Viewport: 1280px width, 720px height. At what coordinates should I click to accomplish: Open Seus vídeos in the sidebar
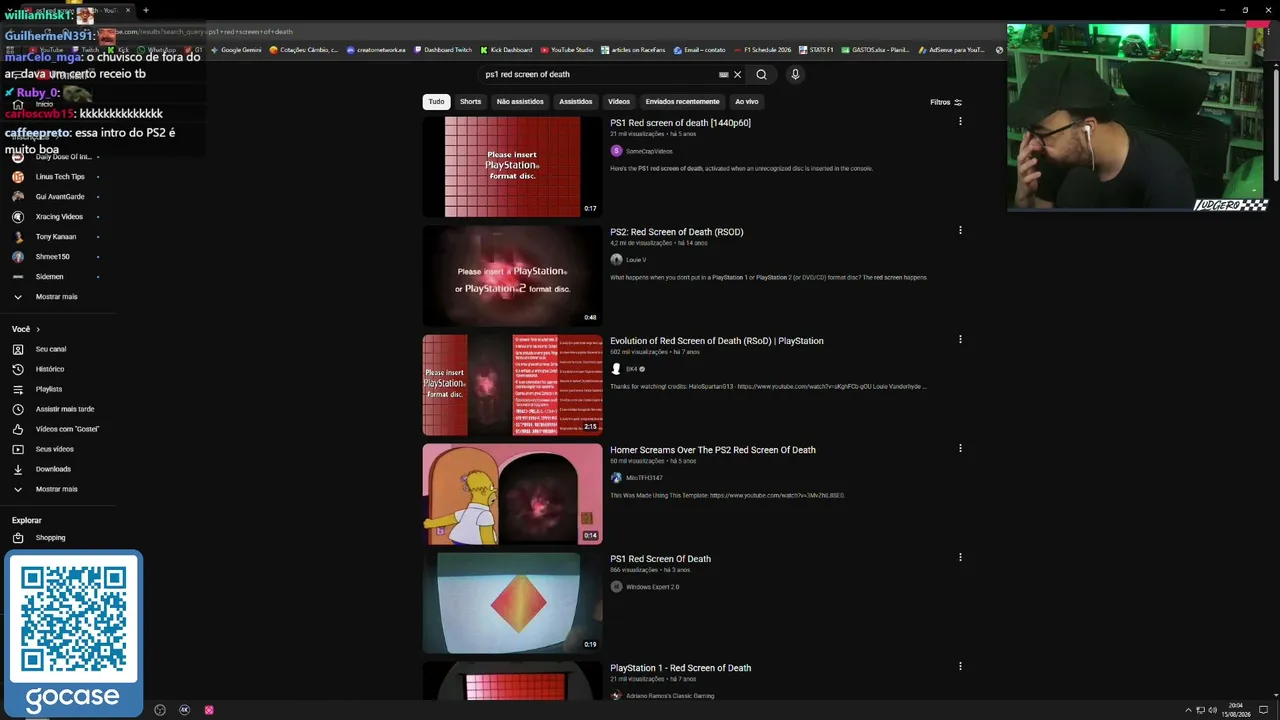(53, 449)
